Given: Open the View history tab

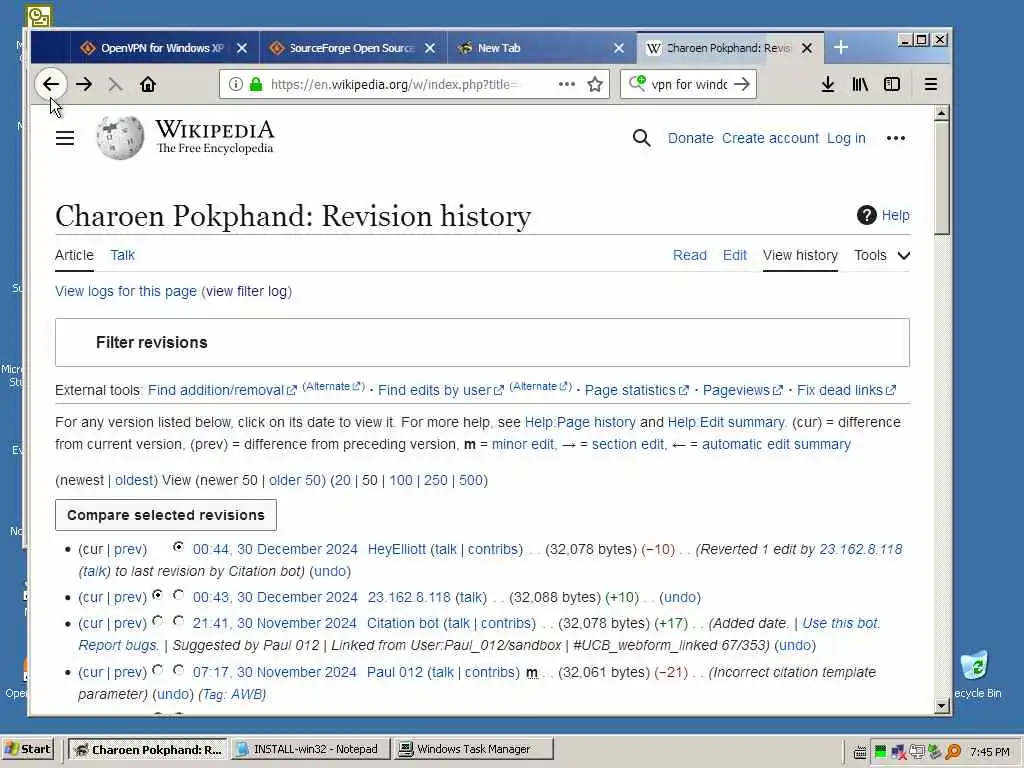Looking at the screenshot, I should click(x=800, y=255).
